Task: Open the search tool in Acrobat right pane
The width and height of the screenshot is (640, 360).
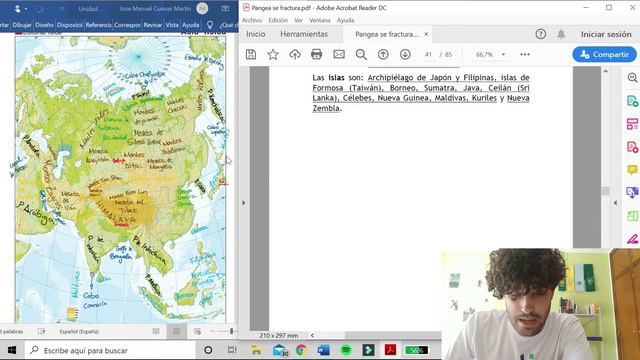Action: coord(632,78)
